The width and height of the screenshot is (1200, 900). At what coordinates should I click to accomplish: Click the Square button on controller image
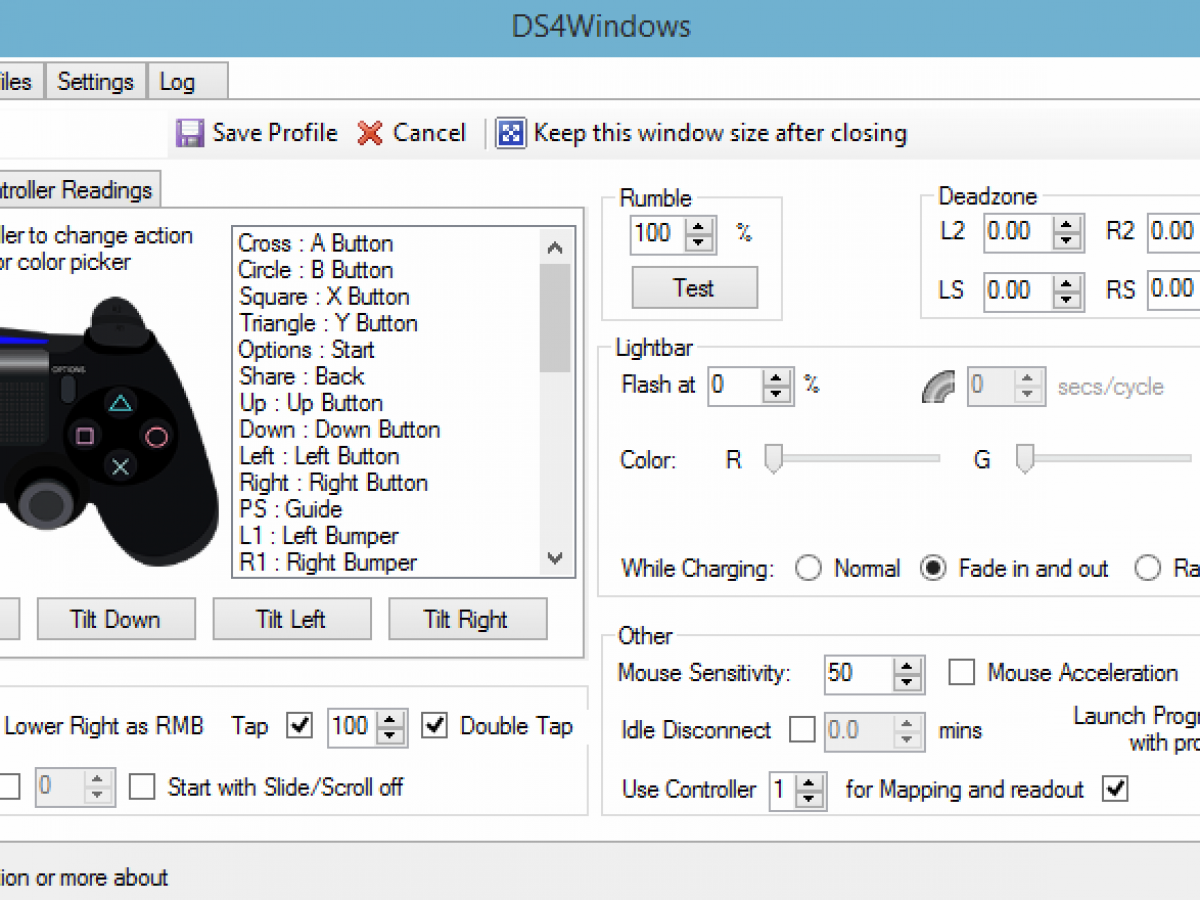tap(85, 436)
